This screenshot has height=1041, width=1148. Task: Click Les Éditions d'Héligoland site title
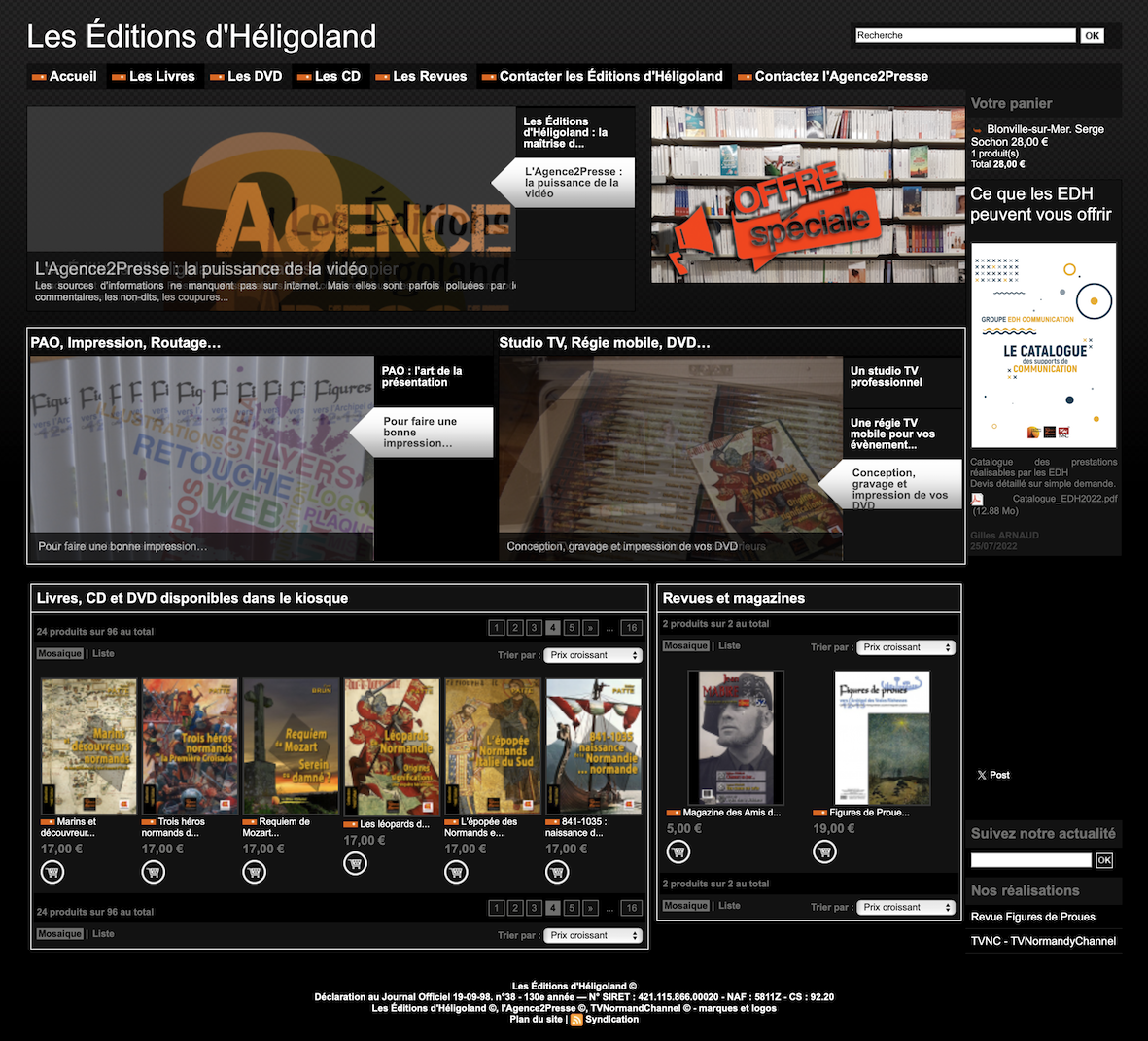201,37
